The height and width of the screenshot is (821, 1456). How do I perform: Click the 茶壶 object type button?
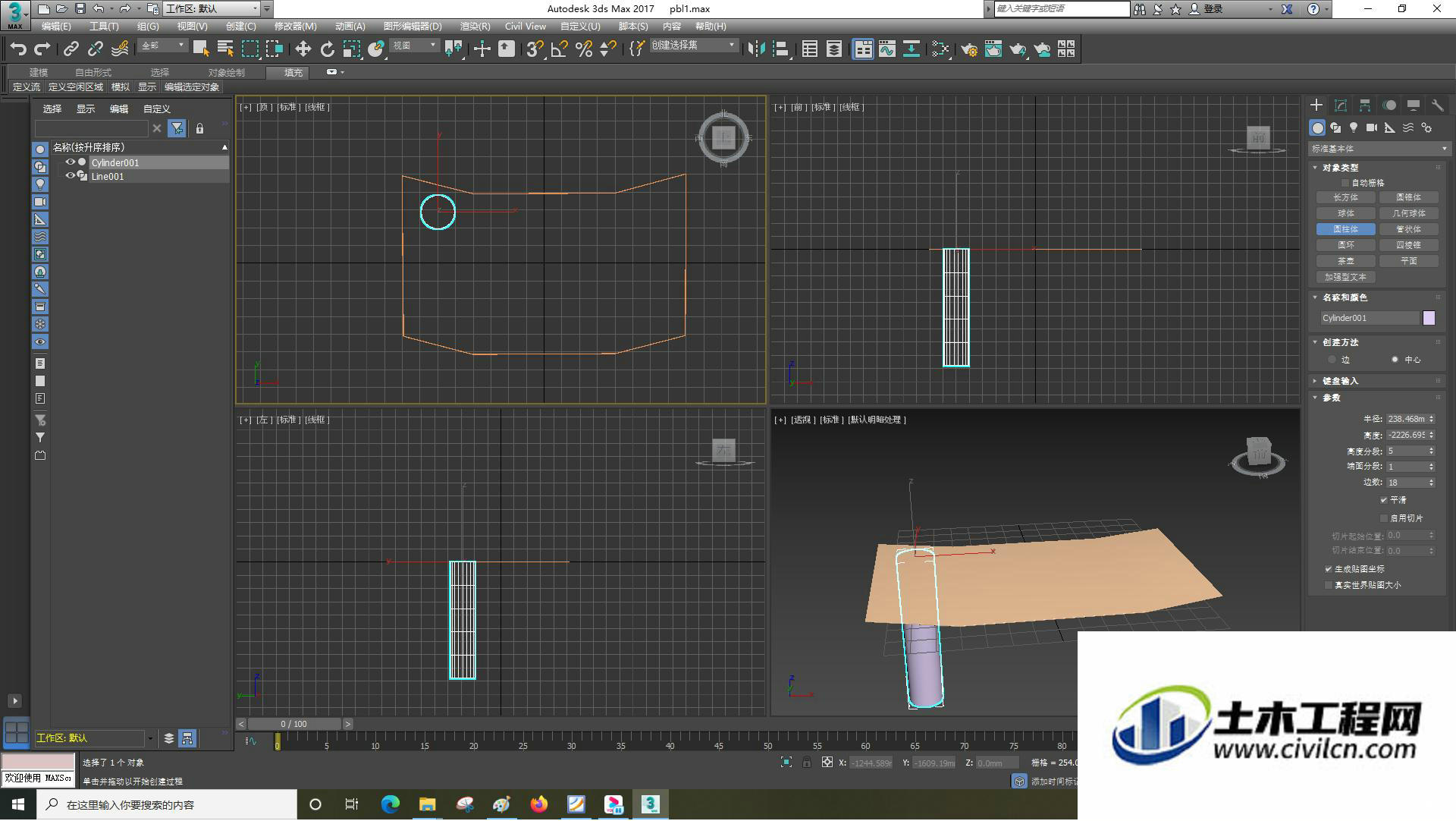(x=1346, y=261)
